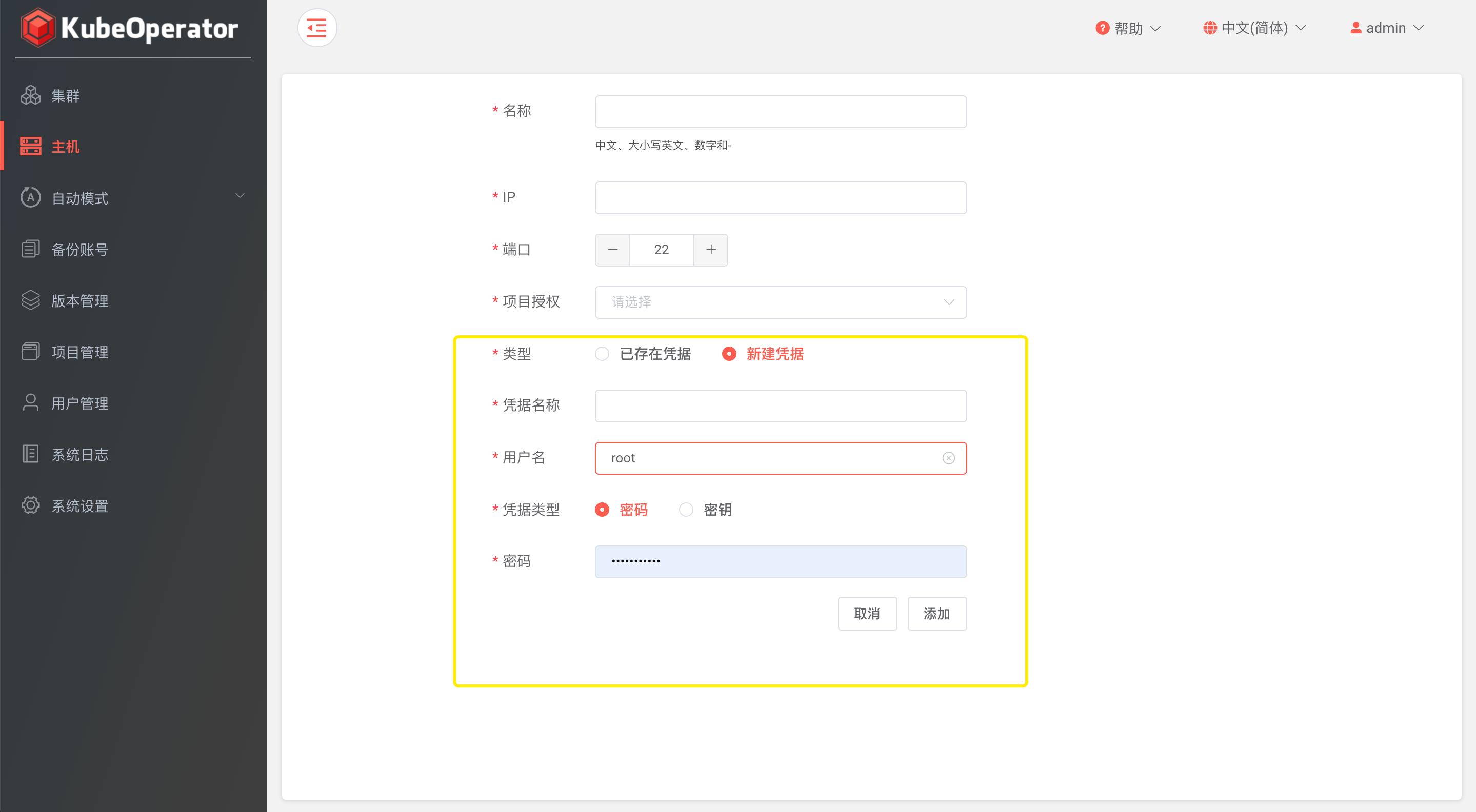Focus the port value field showing 22

click(661, 250)
